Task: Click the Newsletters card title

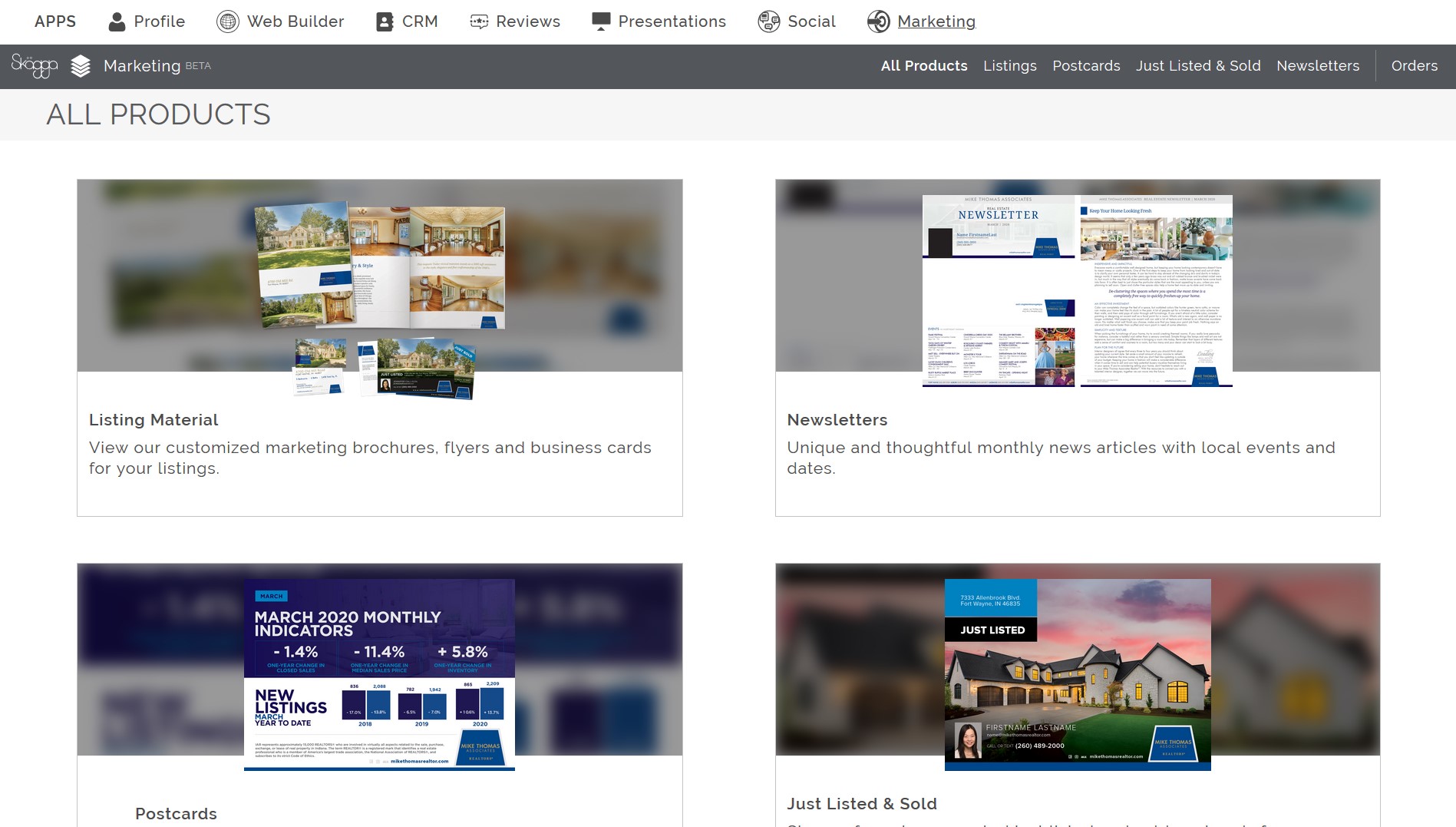Action: tap(837, 420)
